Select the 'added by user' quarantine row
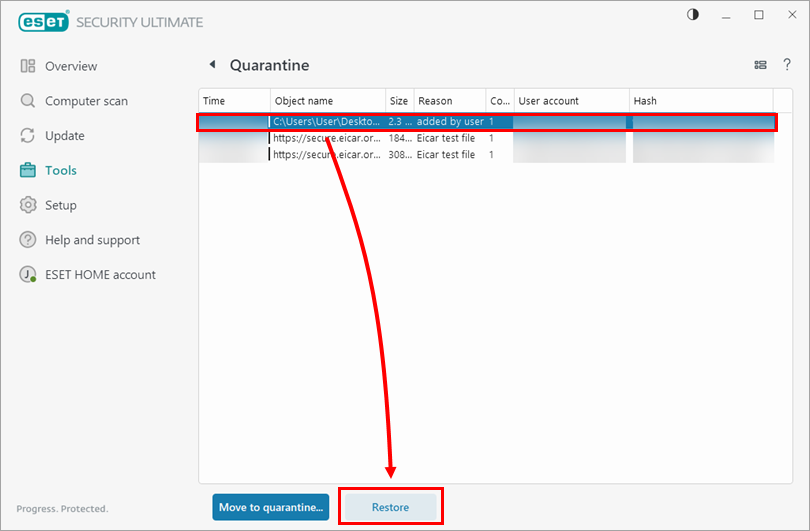This screenshot has height=531, width=810. coord(450,122)
